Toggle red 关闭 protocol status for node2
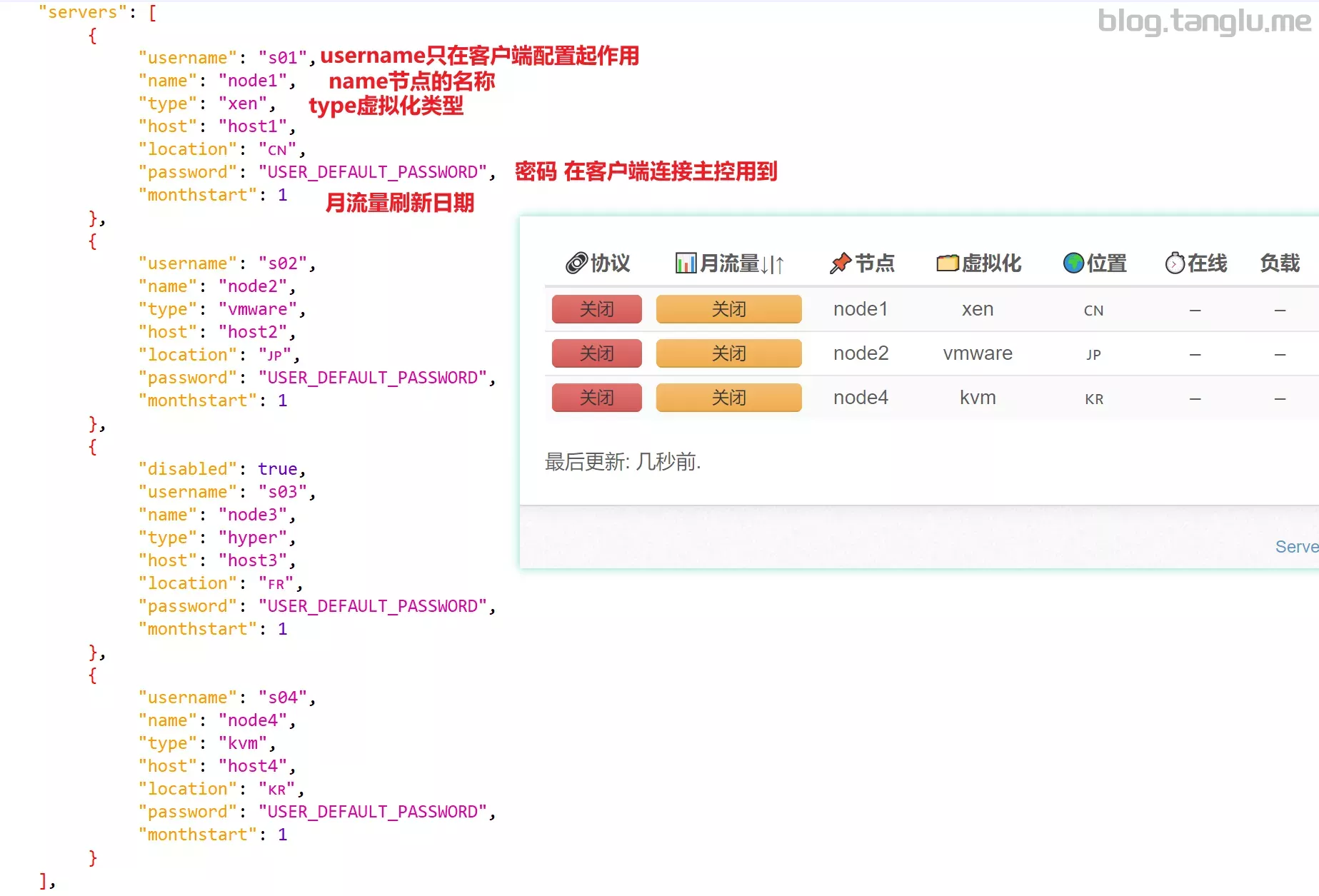1319x896 pixels. [x=596, y=353]
